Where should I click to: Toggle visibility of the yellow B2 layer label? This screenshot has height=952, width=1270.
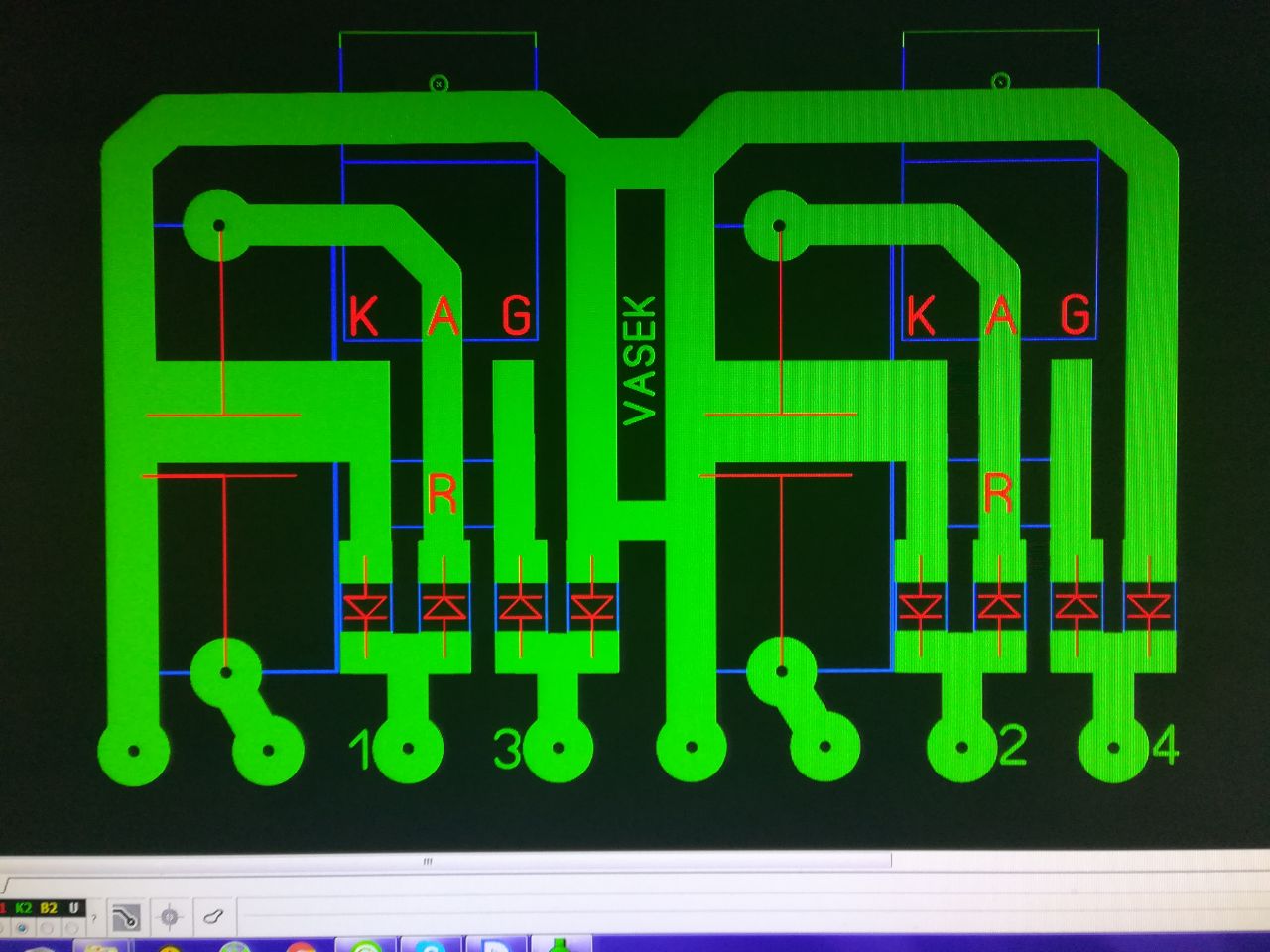[x=48, y=908]
